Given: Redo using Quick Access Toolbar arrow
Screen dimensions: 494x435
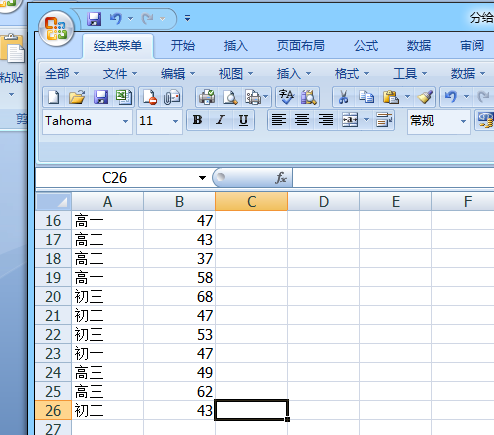Looking at the screenshot, I should [x=148, y=19].
